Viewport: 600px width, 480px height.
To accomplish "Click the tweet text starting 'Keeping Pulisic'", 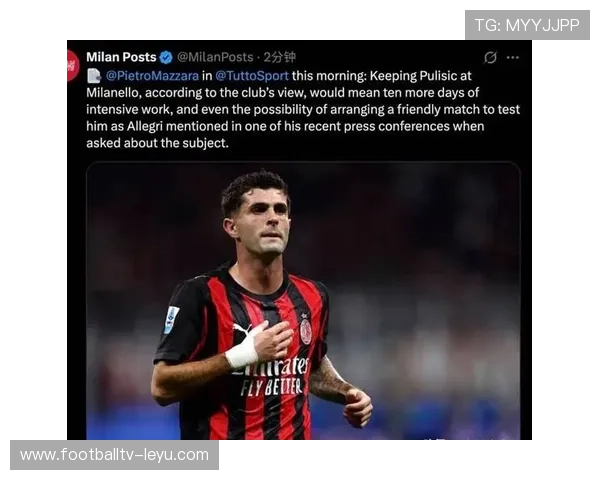I will pos(303,109).
